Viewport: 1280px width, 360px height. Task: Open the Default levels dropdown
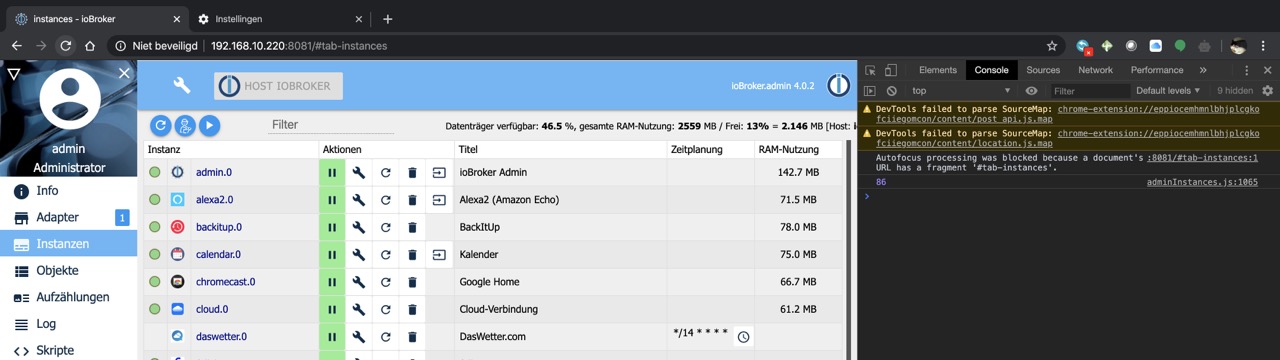1169,91
